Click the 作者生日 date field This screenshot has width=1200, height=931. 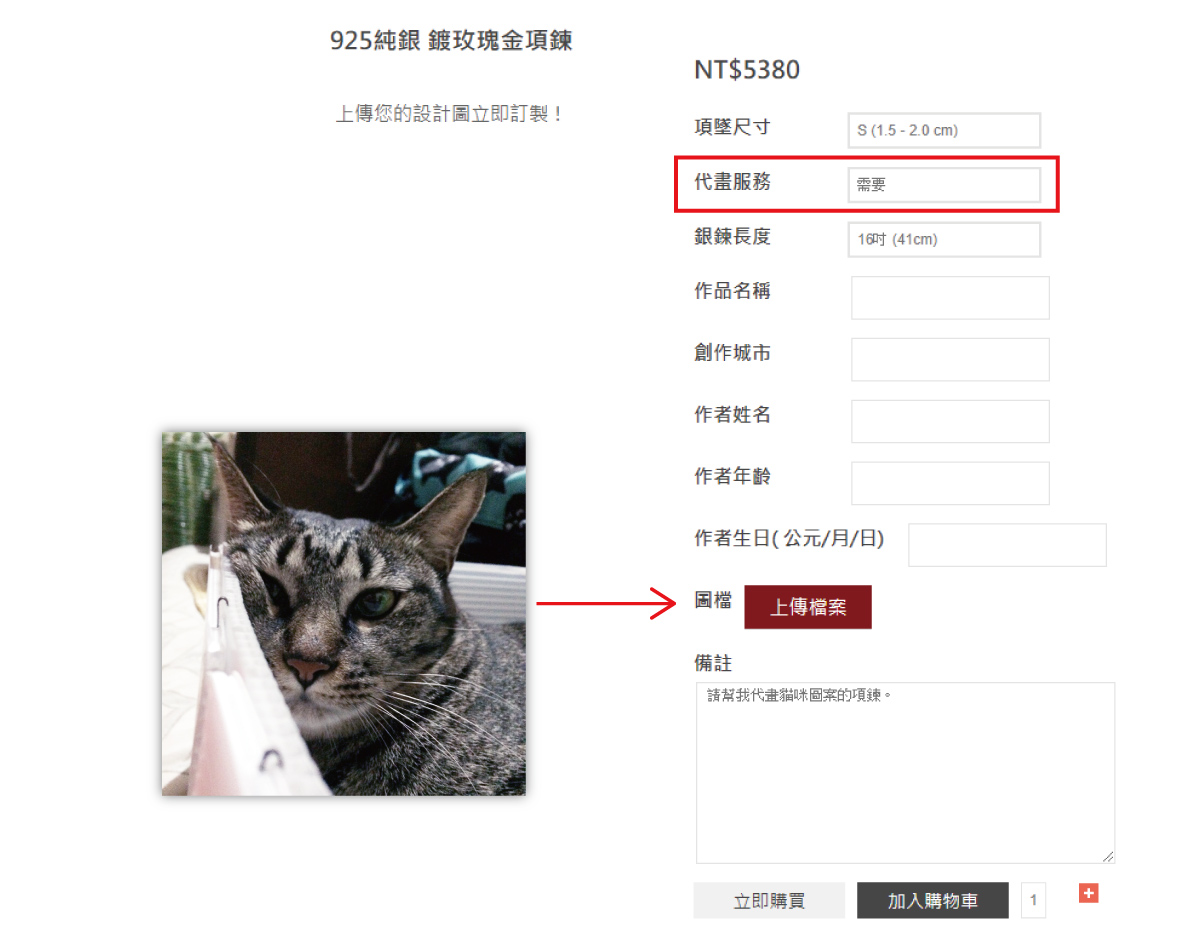[1007, 545]
